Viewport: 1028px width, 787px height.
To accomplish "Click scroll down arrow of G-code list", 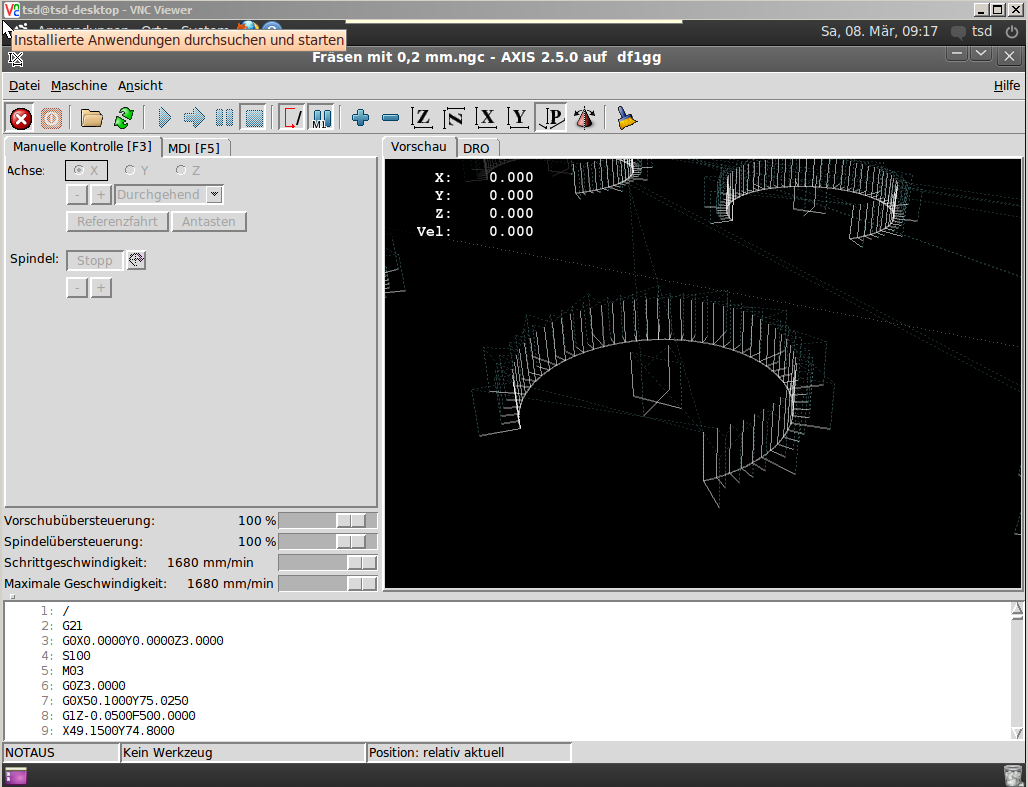I will point(1017,733).
